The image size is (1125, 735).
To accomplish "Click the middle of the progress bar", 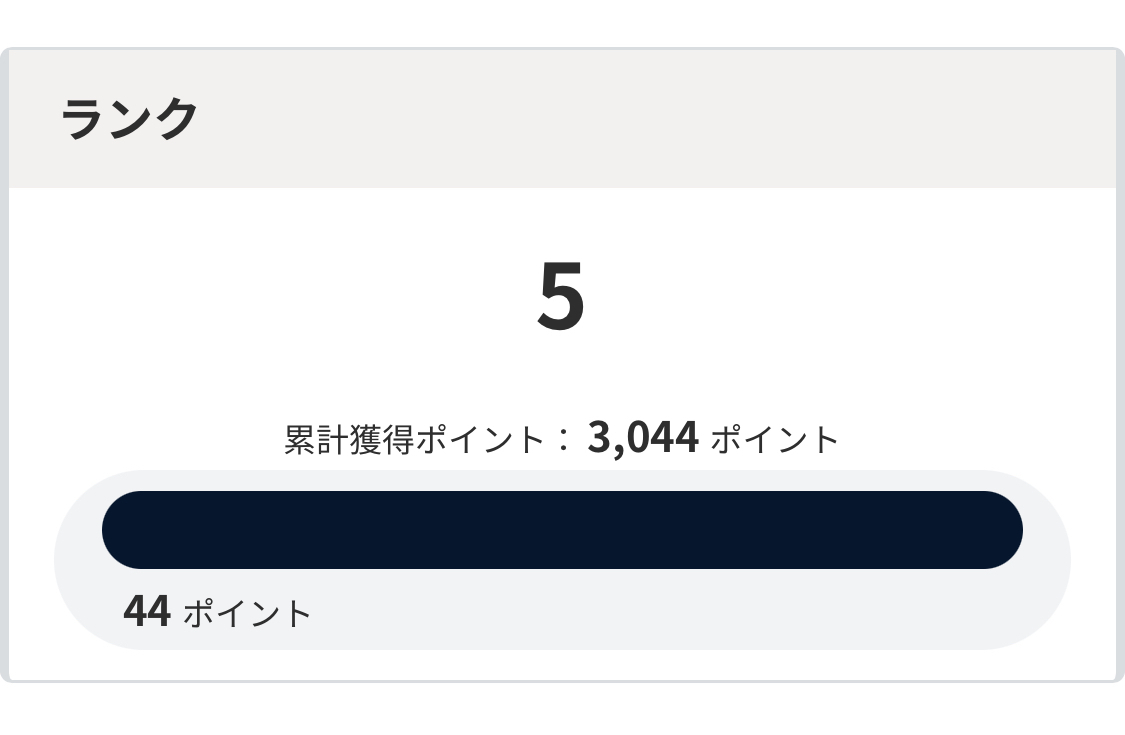I will click(x=562, y=530).
